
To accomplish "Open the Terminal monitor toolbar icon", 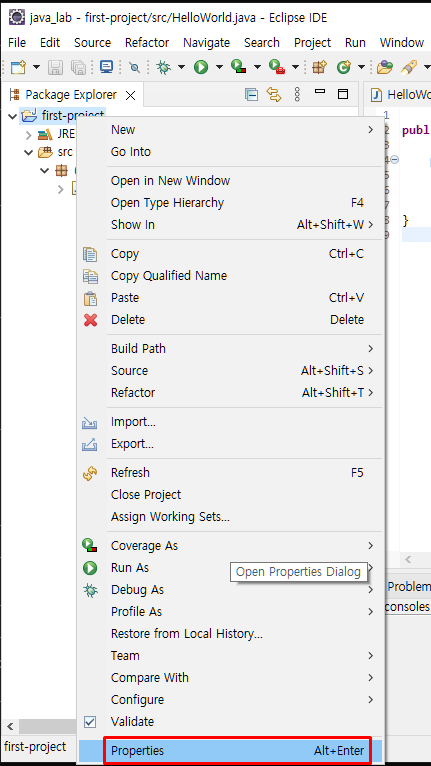I will (x=107, y=67).
